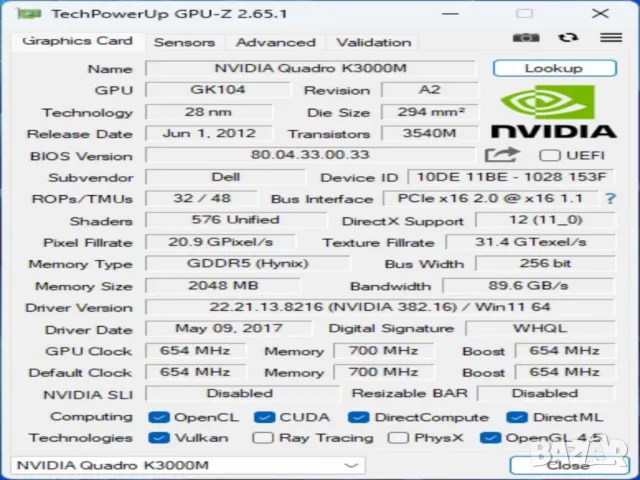The width and height of the screenshot is (640, 480).
Task: Click the Pixel Fillrate value 20.9 GPixel/s
Action: pyautogui.click(x=220, y=242)
